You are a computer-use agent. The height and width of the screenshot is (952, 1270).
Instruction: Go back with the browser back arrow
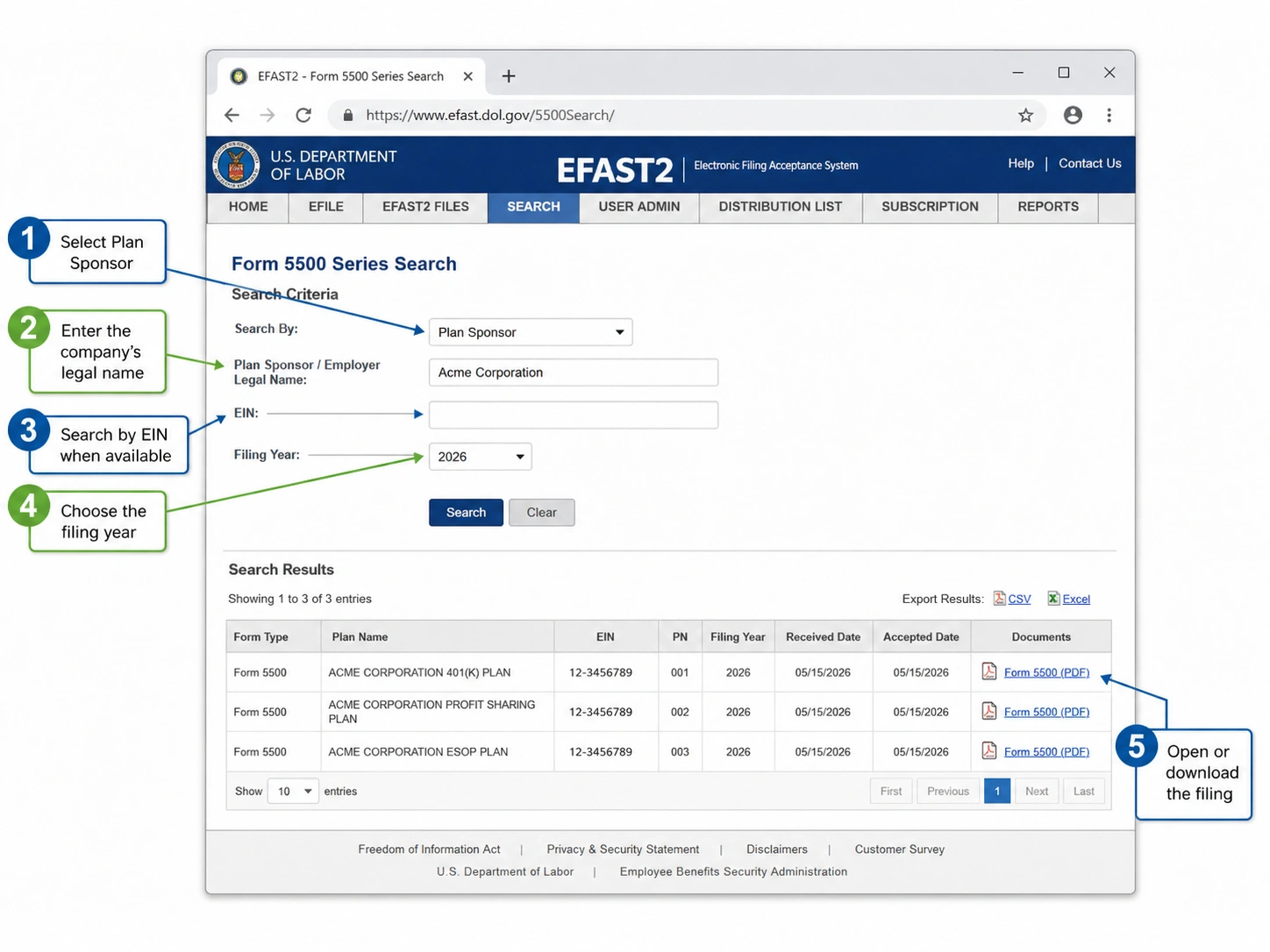[x=232, y=115]
